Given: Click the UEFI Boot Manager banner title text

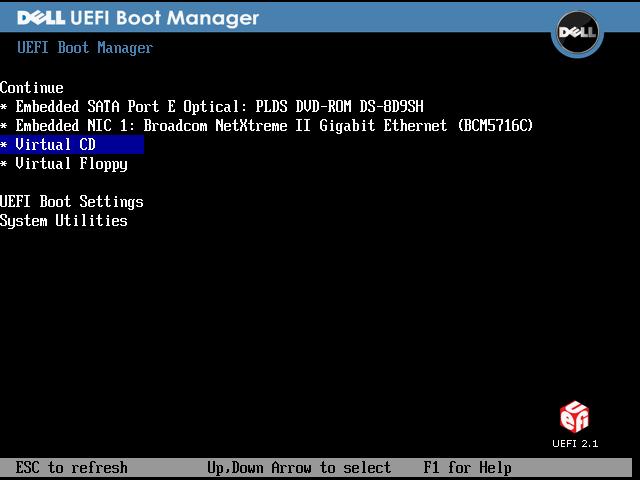Looking at the screenshot, I should (x=164, y=18).
